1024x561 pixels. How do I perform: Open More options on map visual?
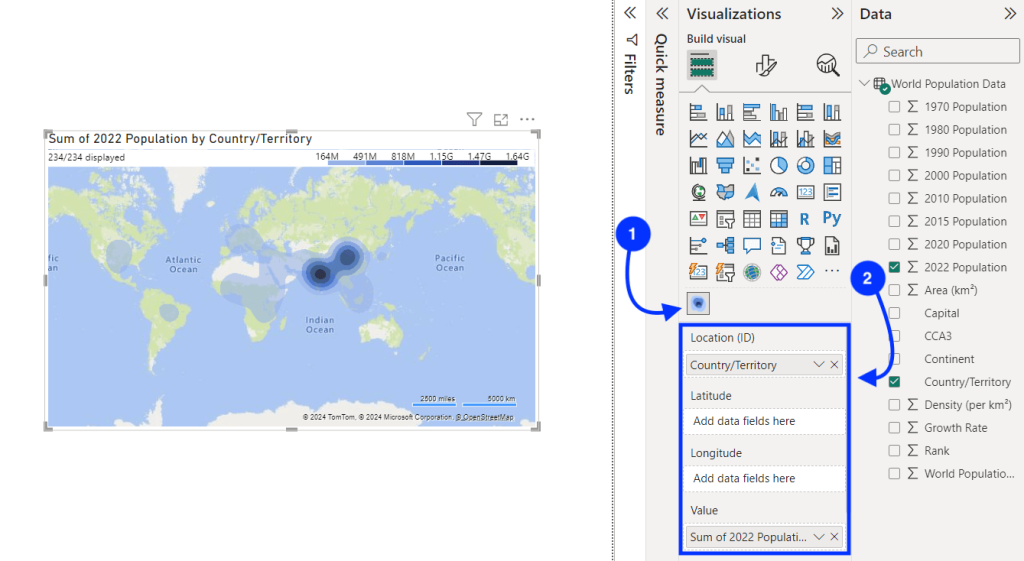[527, 120]
